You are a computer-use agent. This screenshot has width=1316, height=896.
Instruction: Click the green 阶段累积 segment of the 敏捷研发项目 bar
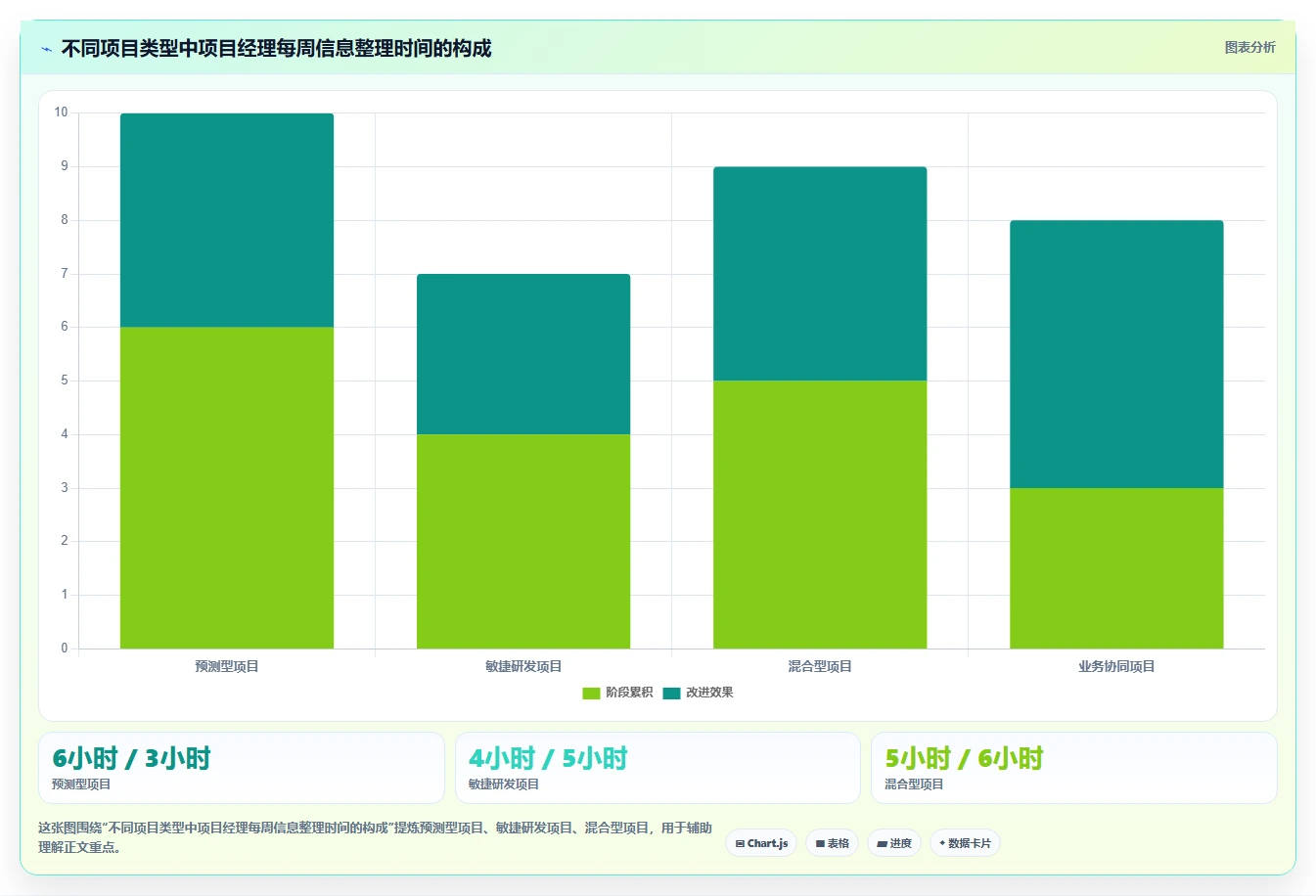coord(523,541)
